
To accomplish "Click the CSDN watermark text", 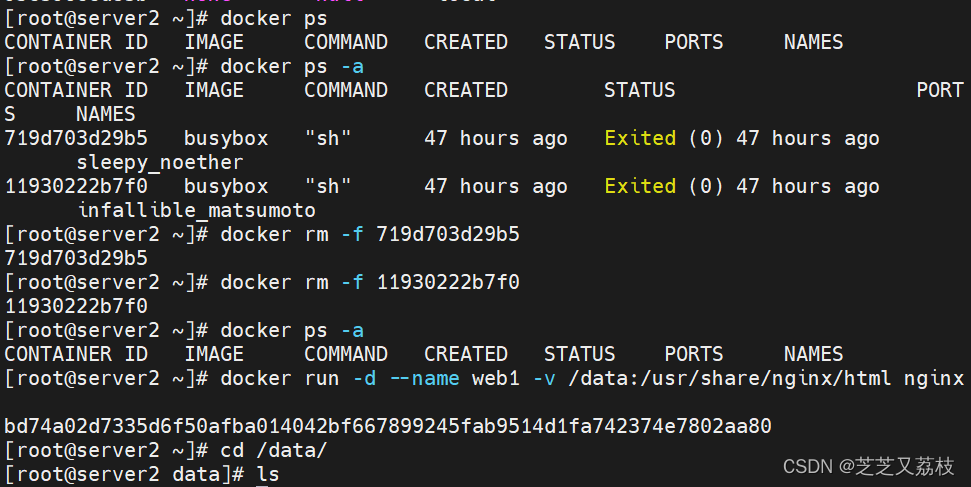I will point(868,466).
